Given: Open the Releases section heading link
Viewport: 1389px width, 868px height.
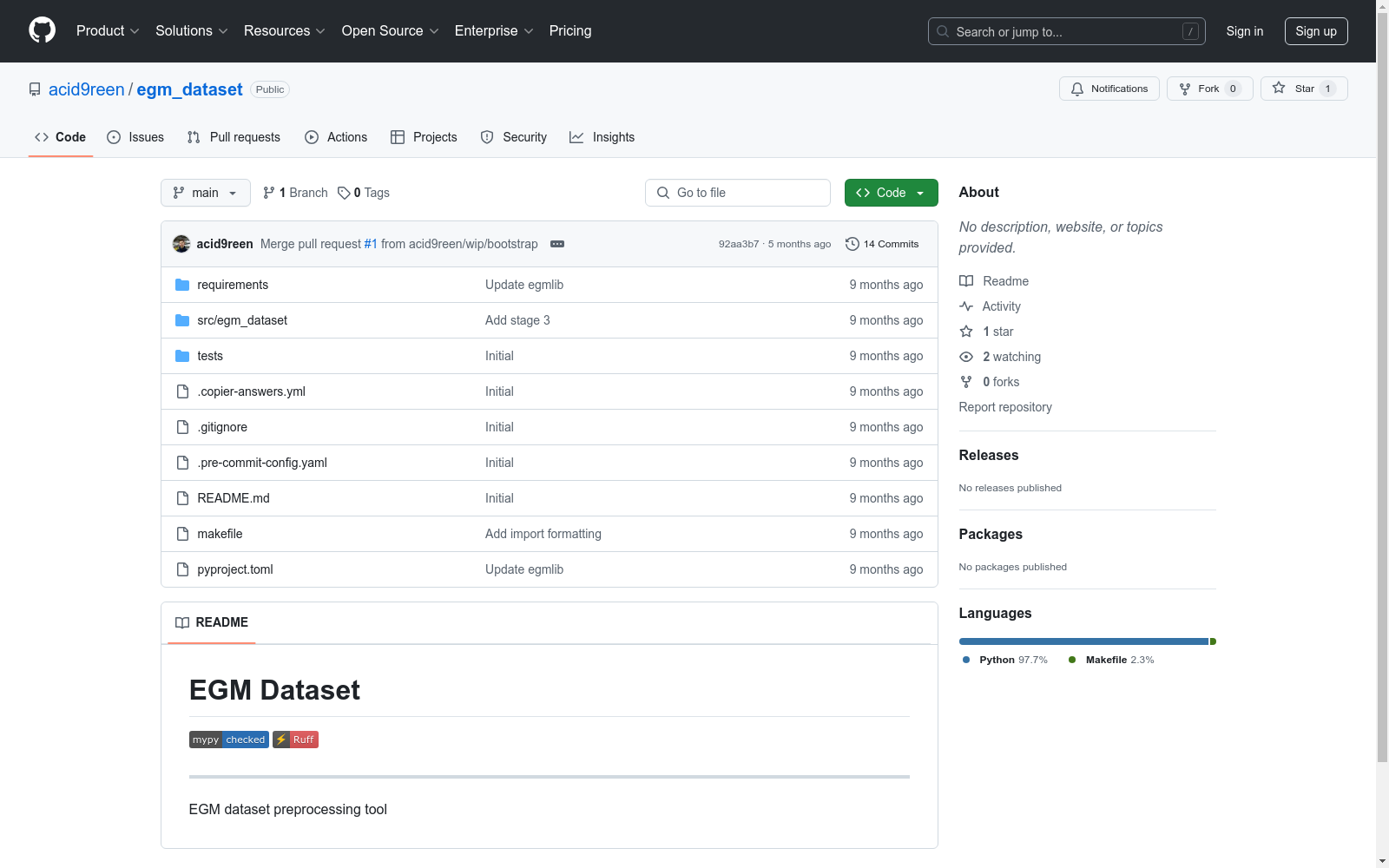Looking at the screenshot, I should (x=989, y=456).
